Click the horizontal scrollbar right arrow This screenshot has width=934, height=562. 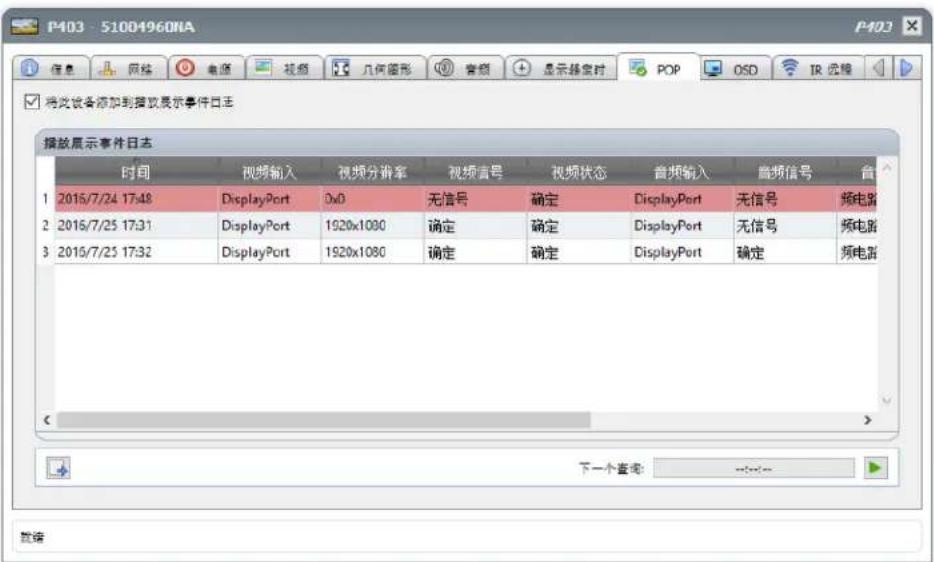[x=868, y=420]
